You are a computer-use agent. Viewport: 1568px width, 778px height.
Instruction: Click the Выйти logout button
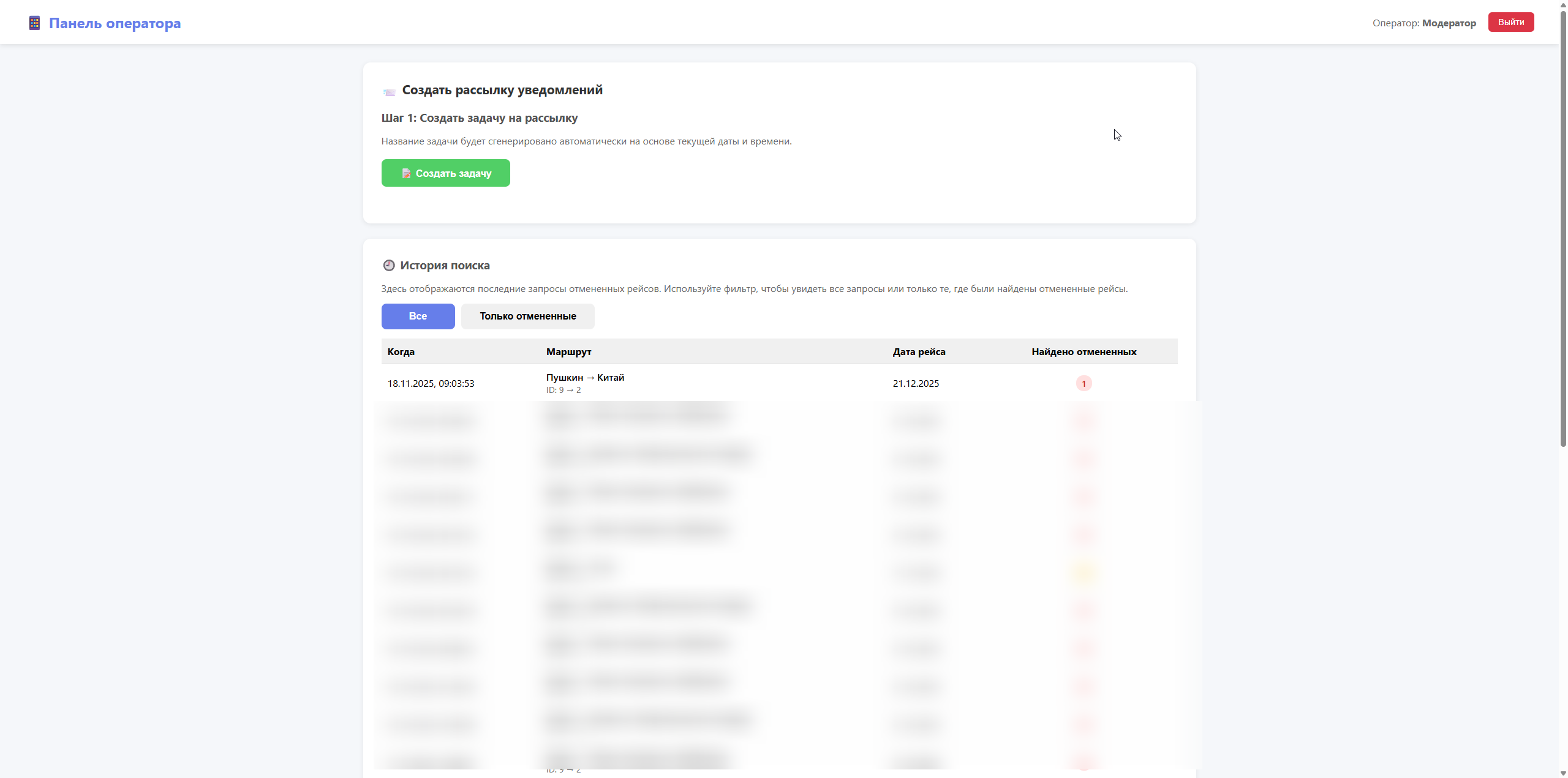(x=1511, y=22)
